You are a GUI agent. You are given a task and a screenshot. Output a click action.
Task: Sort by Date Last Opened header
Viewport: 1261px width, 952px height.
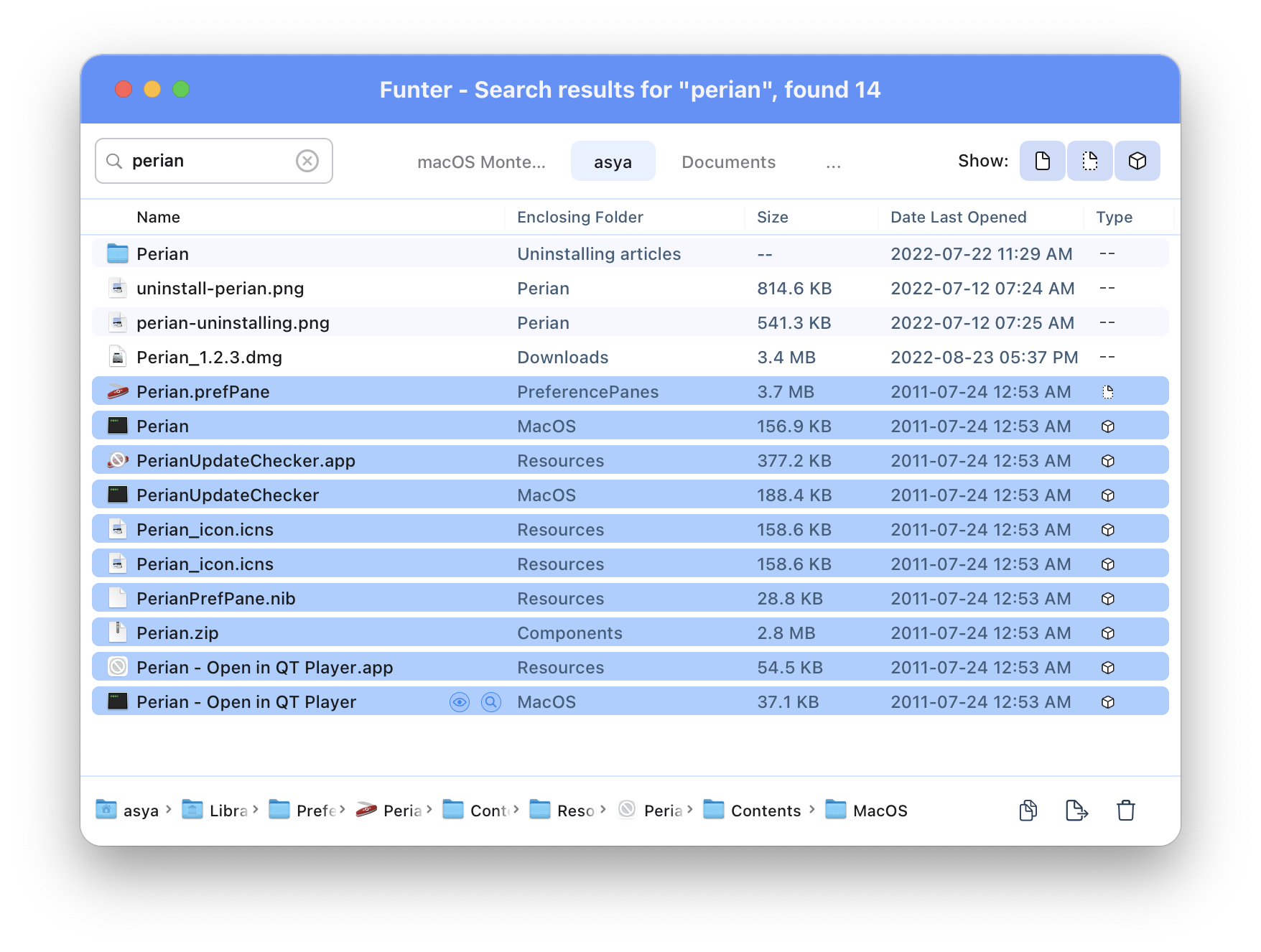point(958,217)
